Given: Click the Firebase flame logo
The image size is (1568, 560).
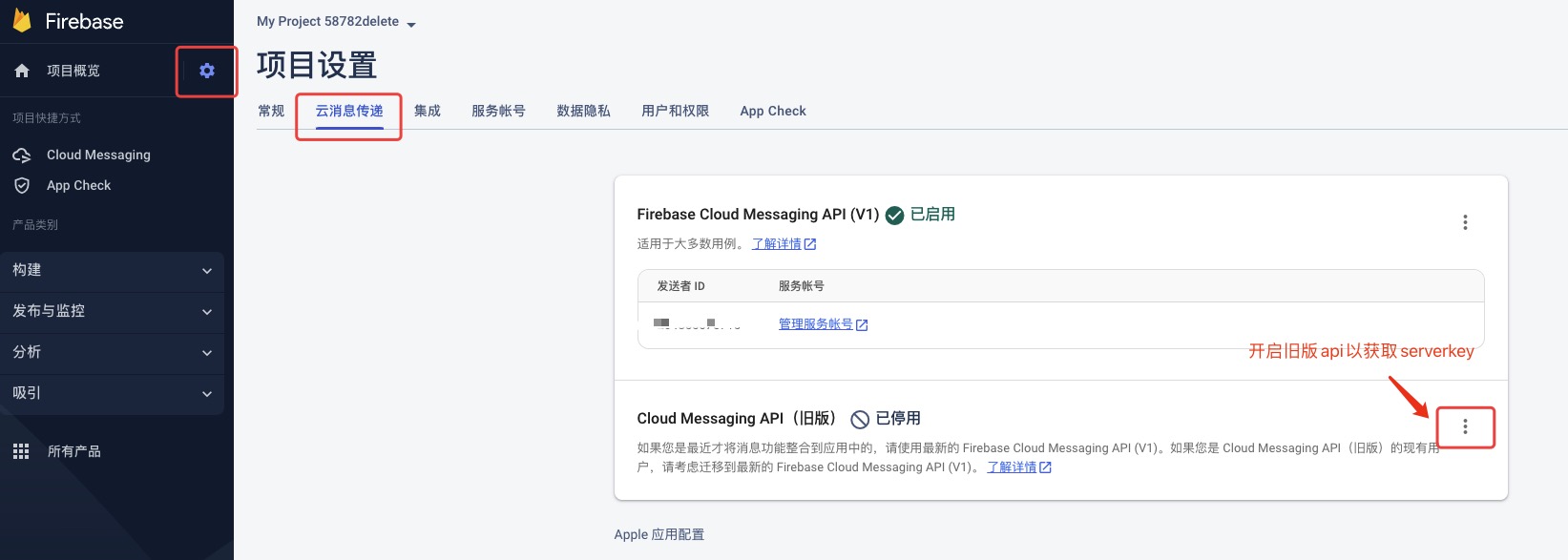Looking at the screenshot, I should click(22, 21).
